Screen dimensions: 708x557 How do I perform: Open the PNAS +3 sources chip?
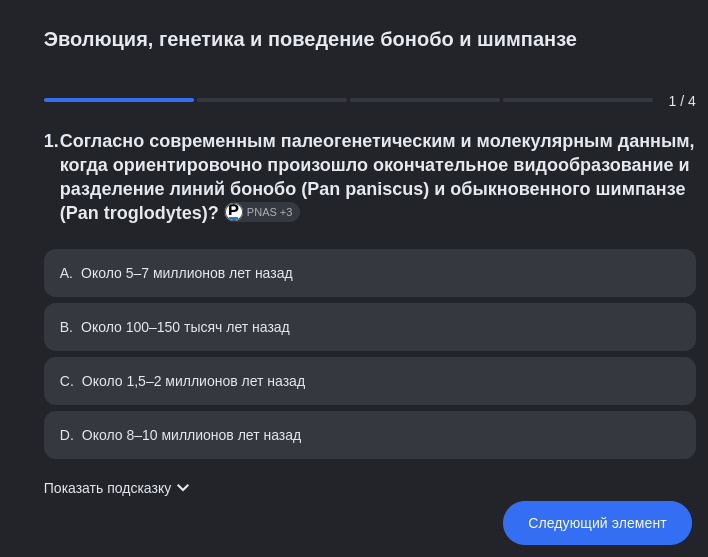[x=262, y=212]
